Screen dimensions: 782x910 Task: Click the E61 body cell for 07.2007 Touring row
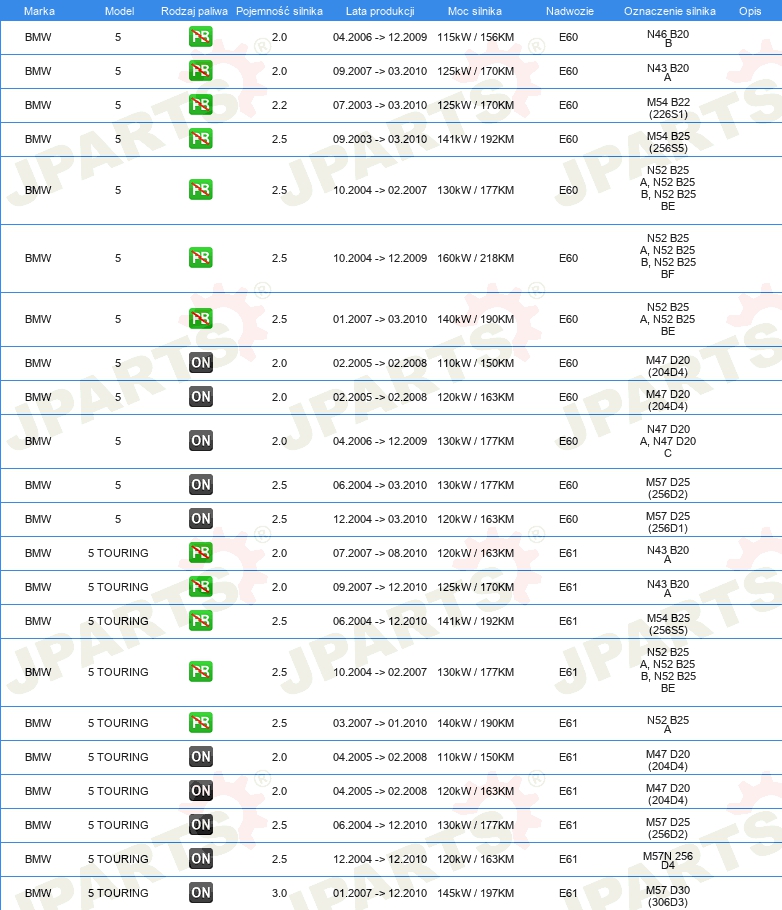click(x=568, y=553)
